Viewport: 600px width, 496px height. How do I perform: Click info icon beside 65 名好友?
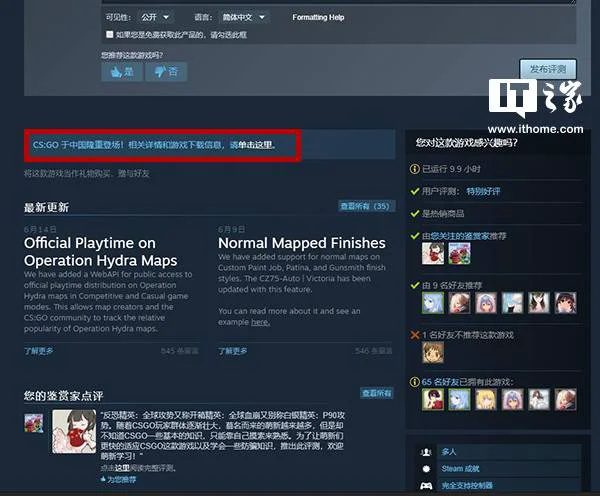pyautogui.click(x=414, y=382)
